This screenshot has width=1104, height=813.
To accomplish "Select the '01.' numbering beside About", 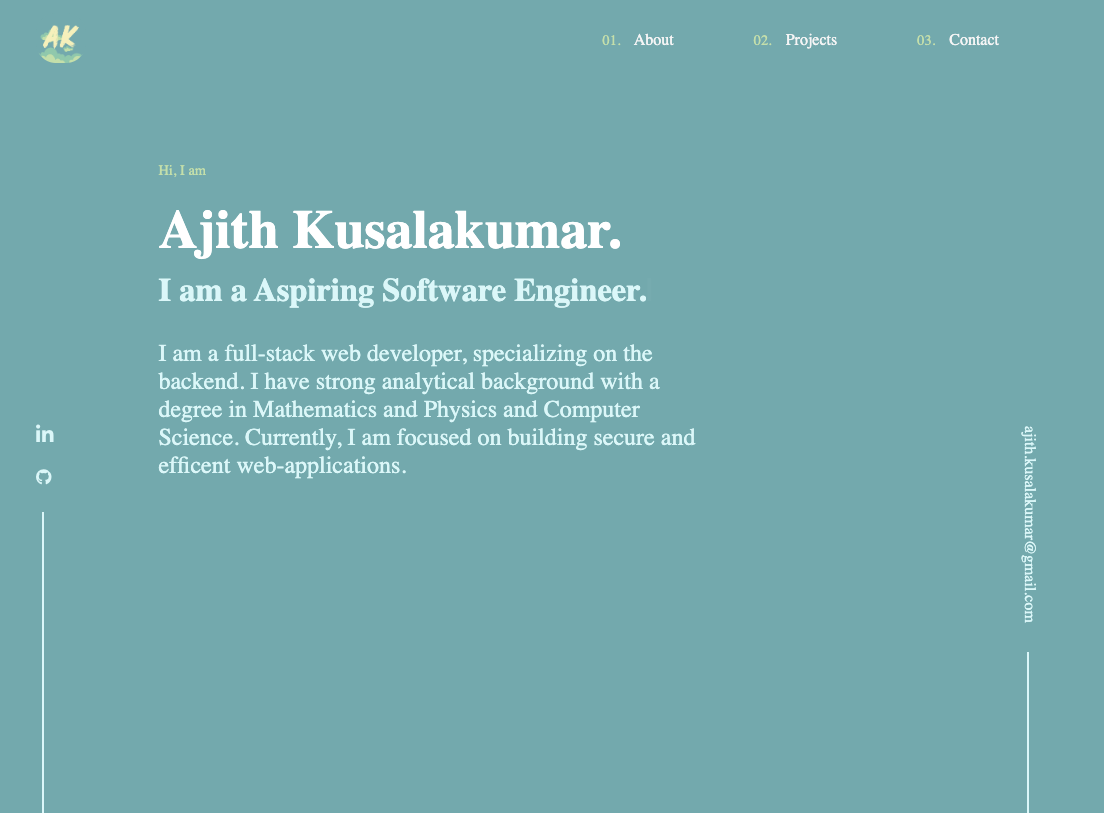I will [x=610, y=41].
